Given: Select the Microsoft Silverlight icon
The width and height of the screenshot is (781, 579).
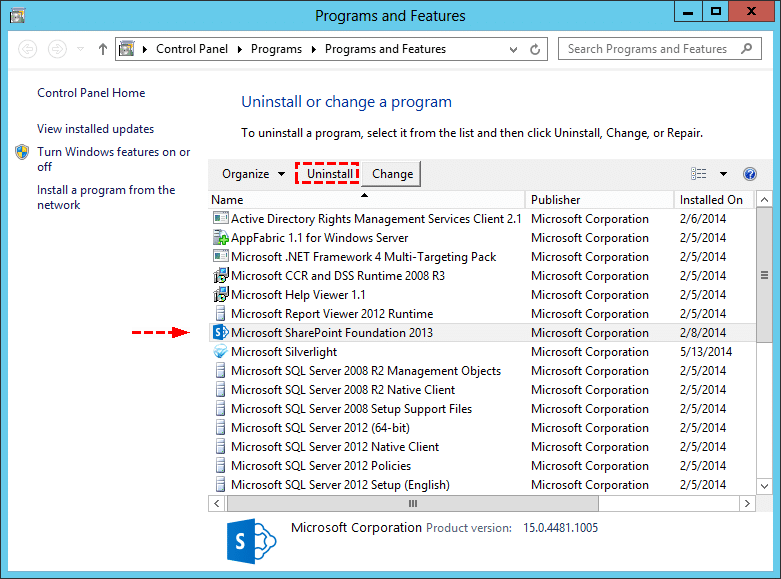Looking at the screenshot, I should point(221,351).
